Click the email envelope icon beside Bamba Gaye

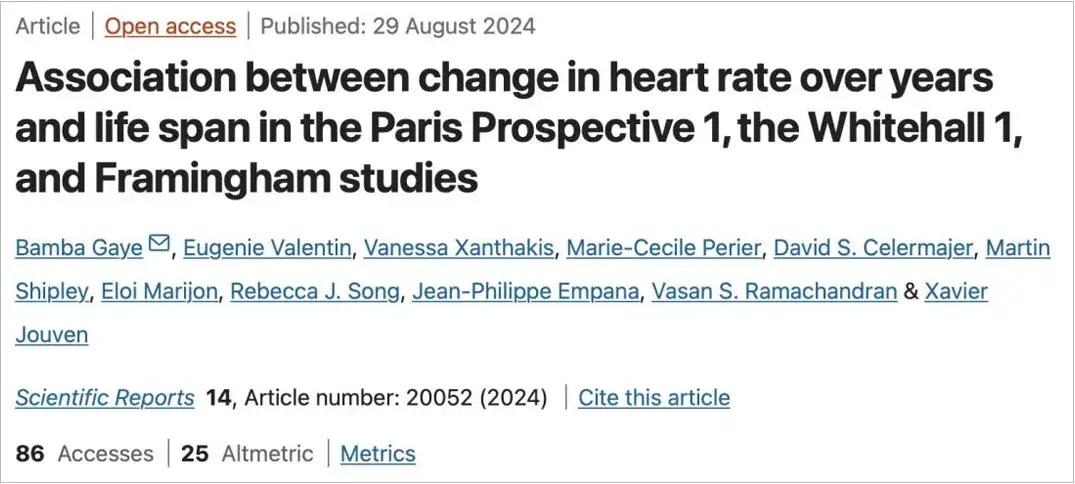[159, 244]
